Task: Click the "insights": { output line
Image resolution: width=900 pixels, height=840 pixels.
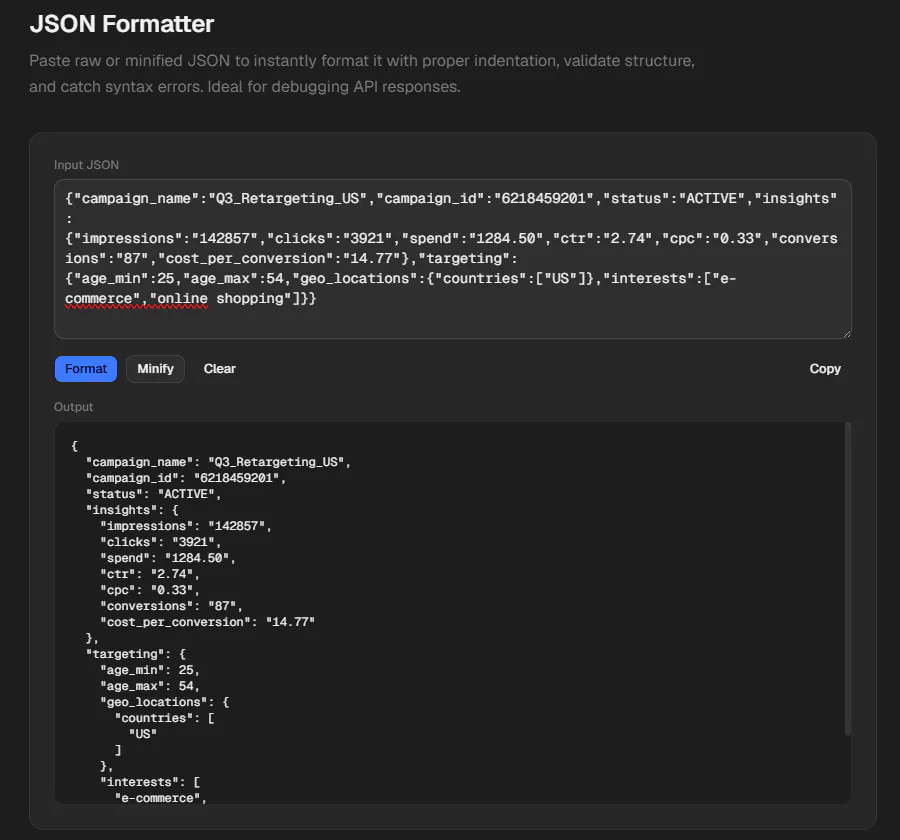Action: pos(132,510)
